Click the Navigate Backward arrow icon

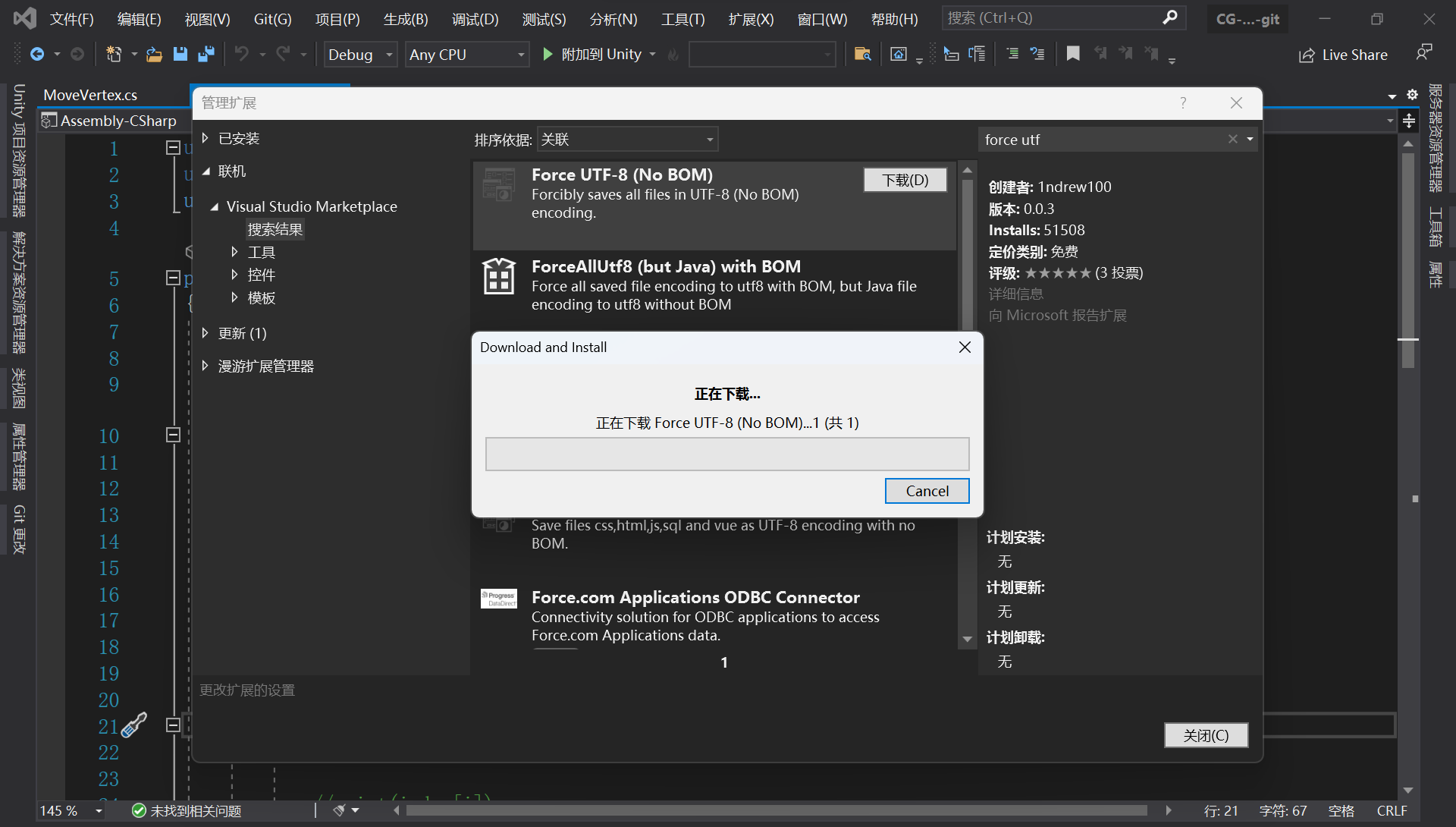[x=36, y=54]
